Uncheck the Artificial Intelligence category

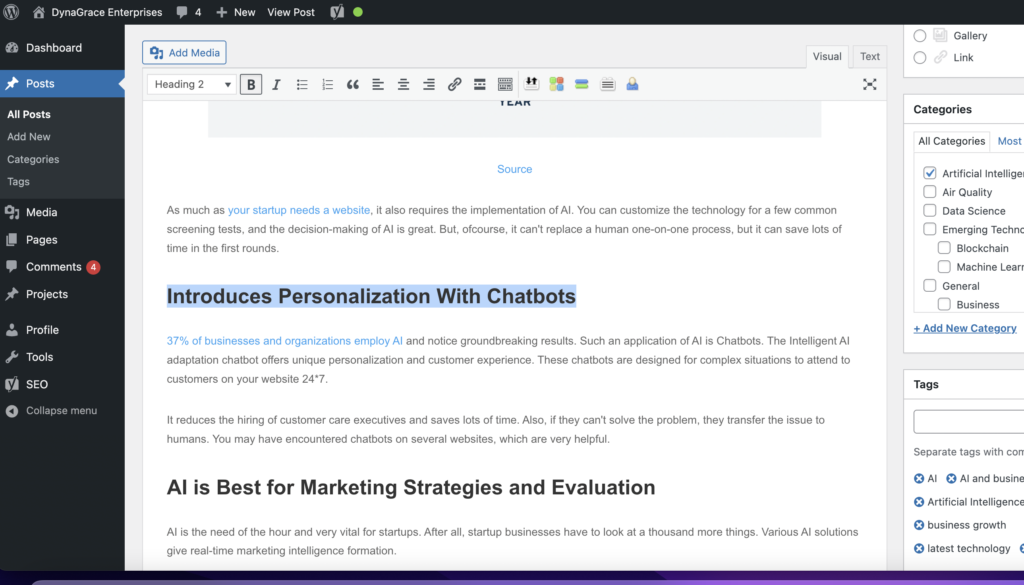coord(930,173)
